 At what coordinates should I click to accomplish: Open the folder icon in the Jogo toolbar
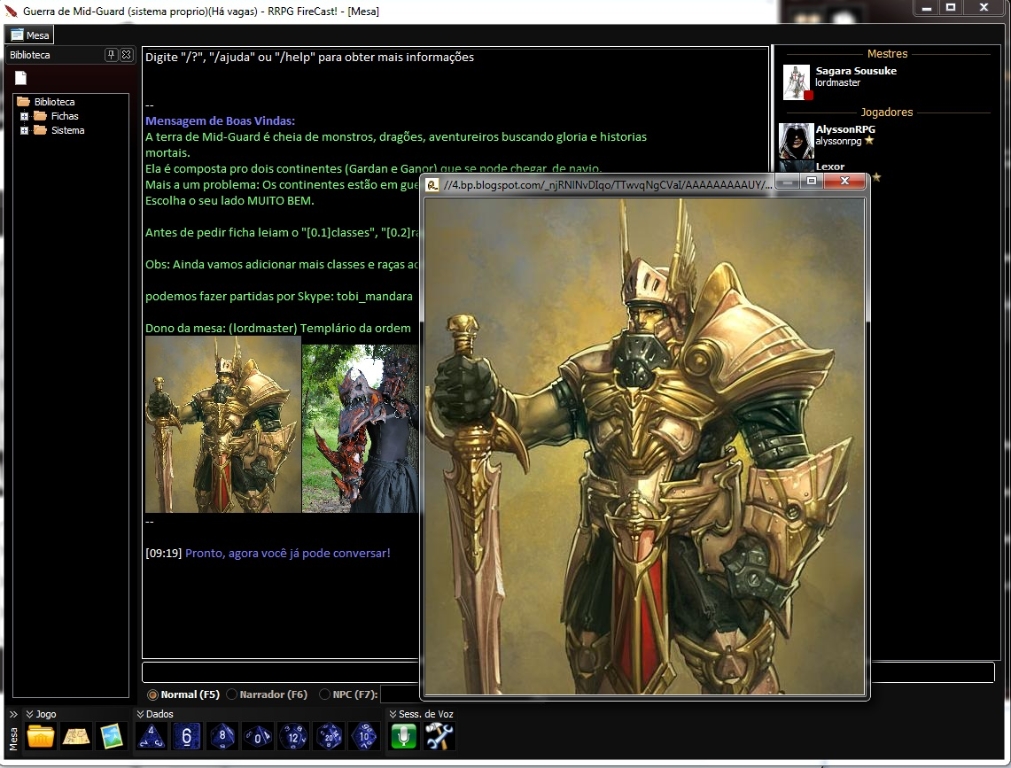point(38,737)
